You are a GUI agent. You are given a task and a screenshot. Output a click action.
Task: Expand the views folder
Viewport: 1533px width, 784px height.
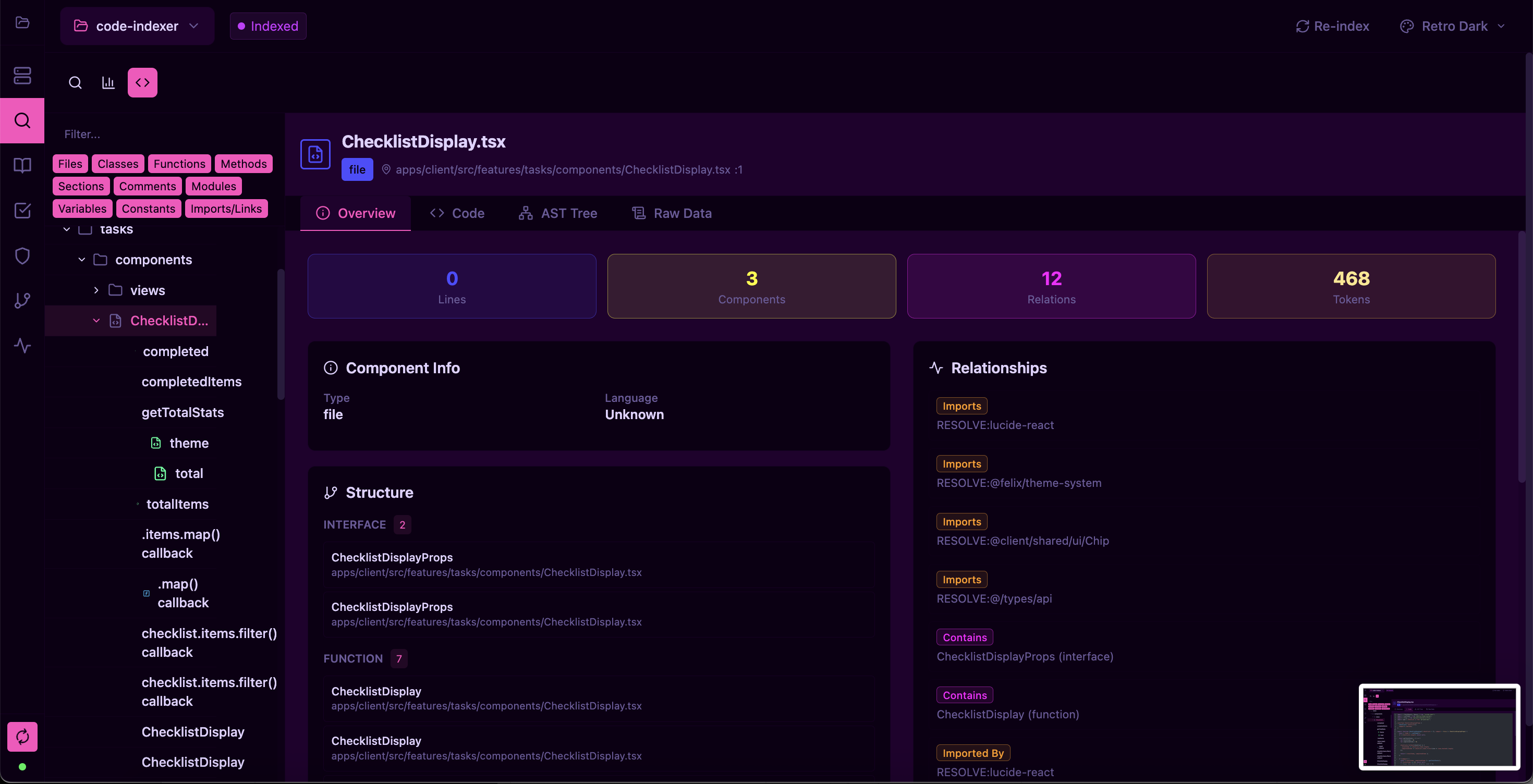(x=96, y=290)
